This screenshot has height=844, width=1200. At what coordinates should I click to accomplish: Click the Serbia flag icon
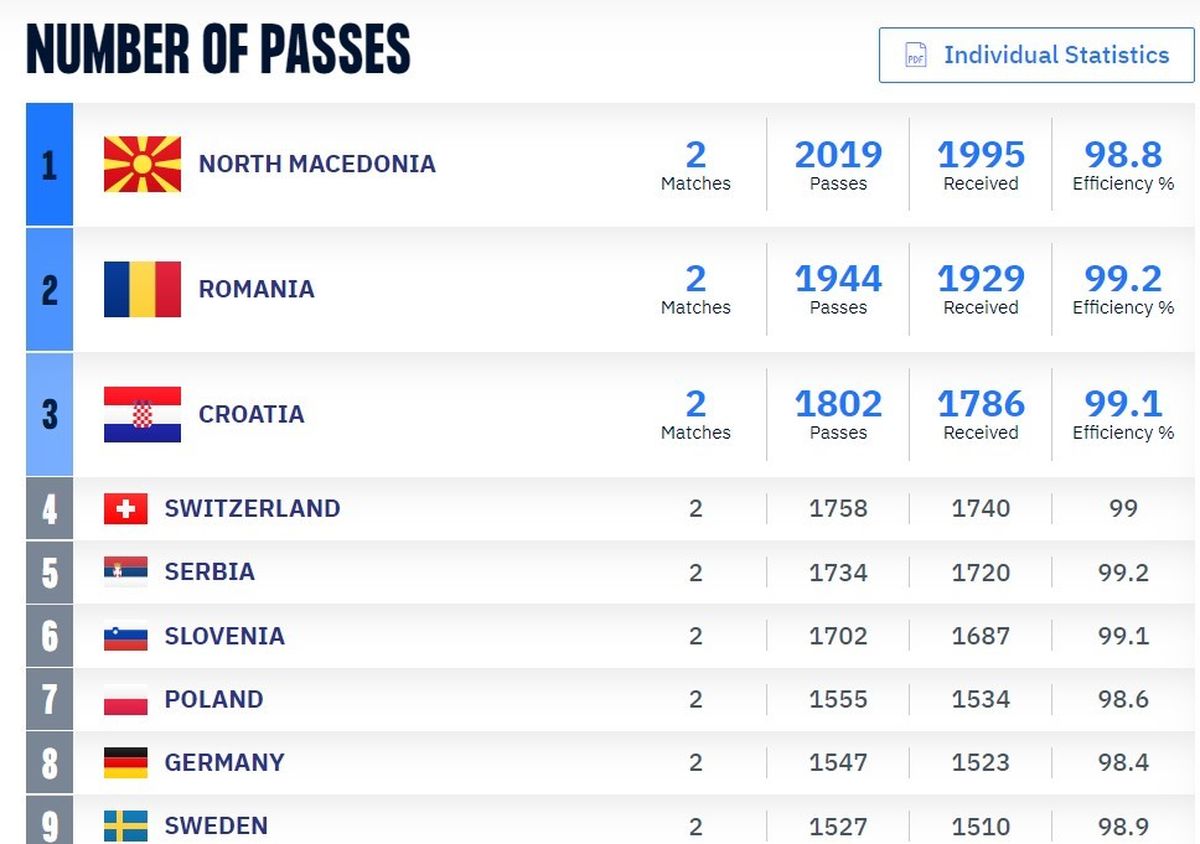[x=126, y=572]
